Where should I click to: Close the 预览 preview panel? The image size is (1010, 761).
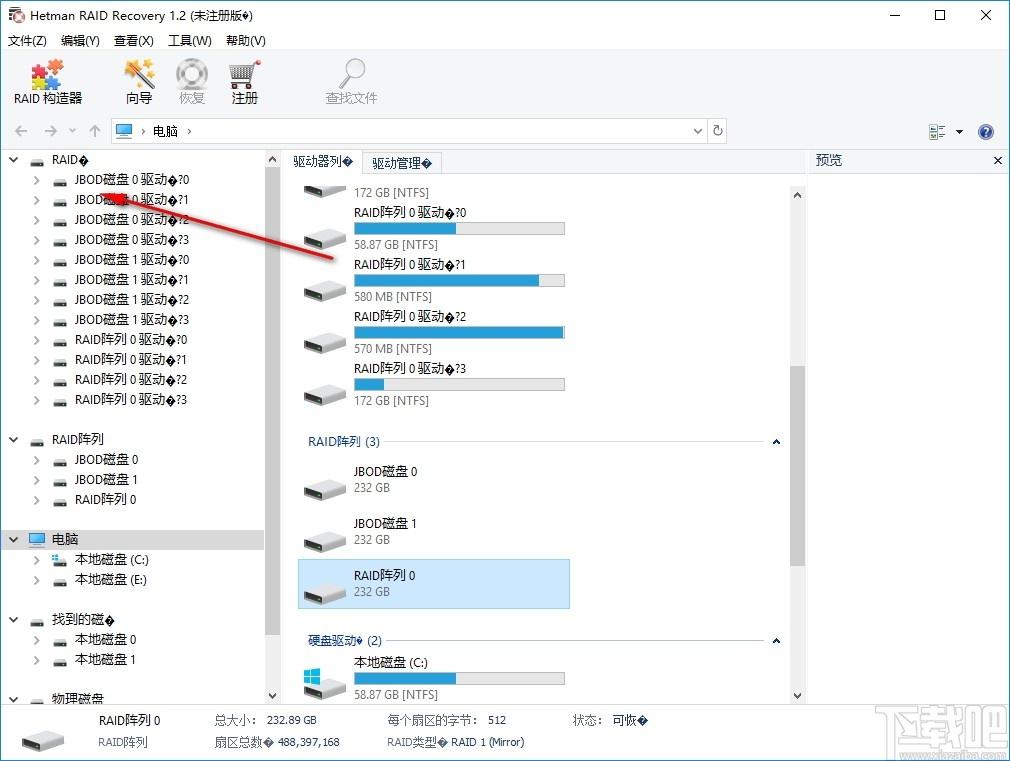(x=998, y=160)
